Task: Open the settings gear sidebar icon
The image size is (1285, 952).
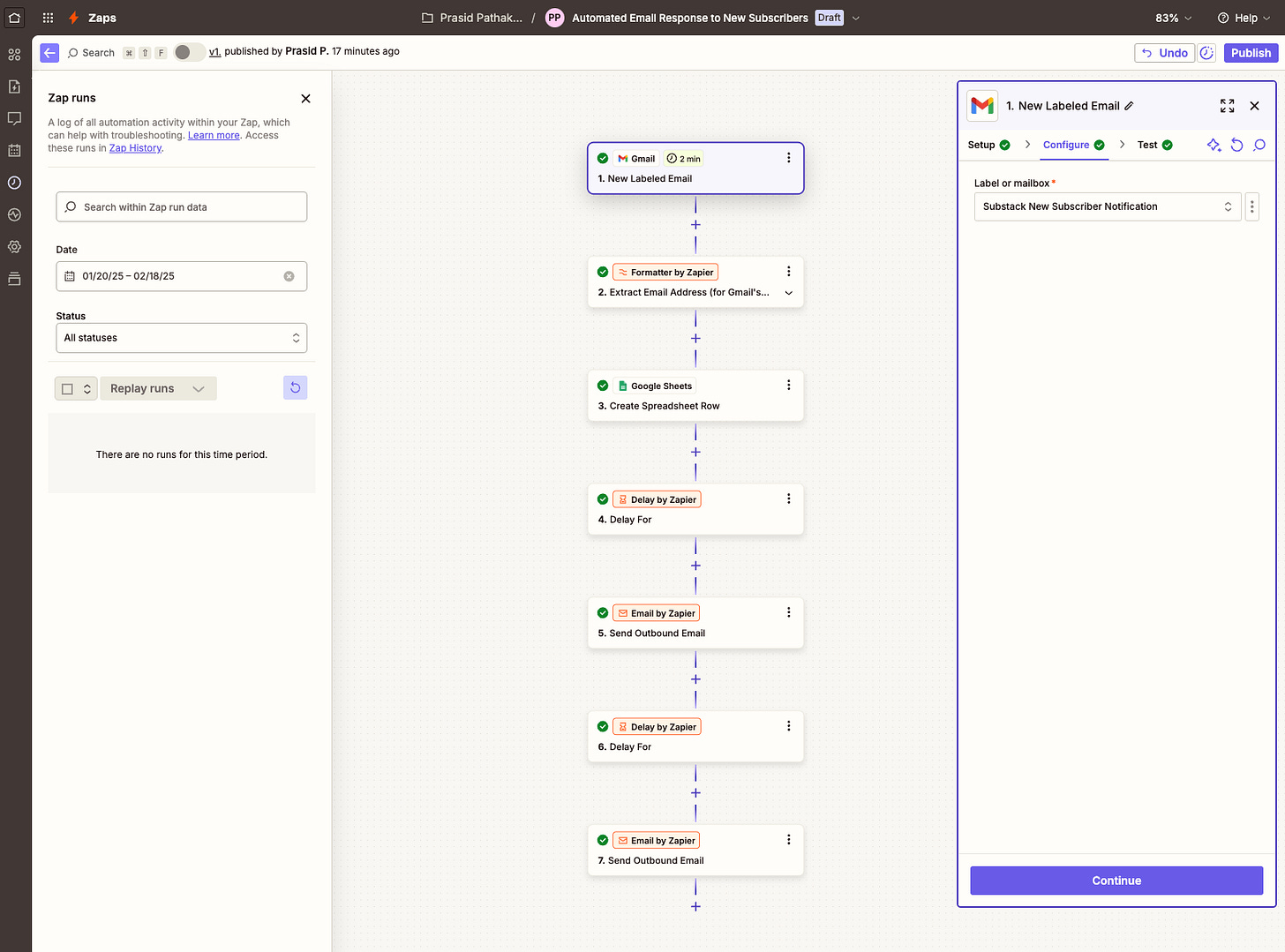Action: coord(14,247)
